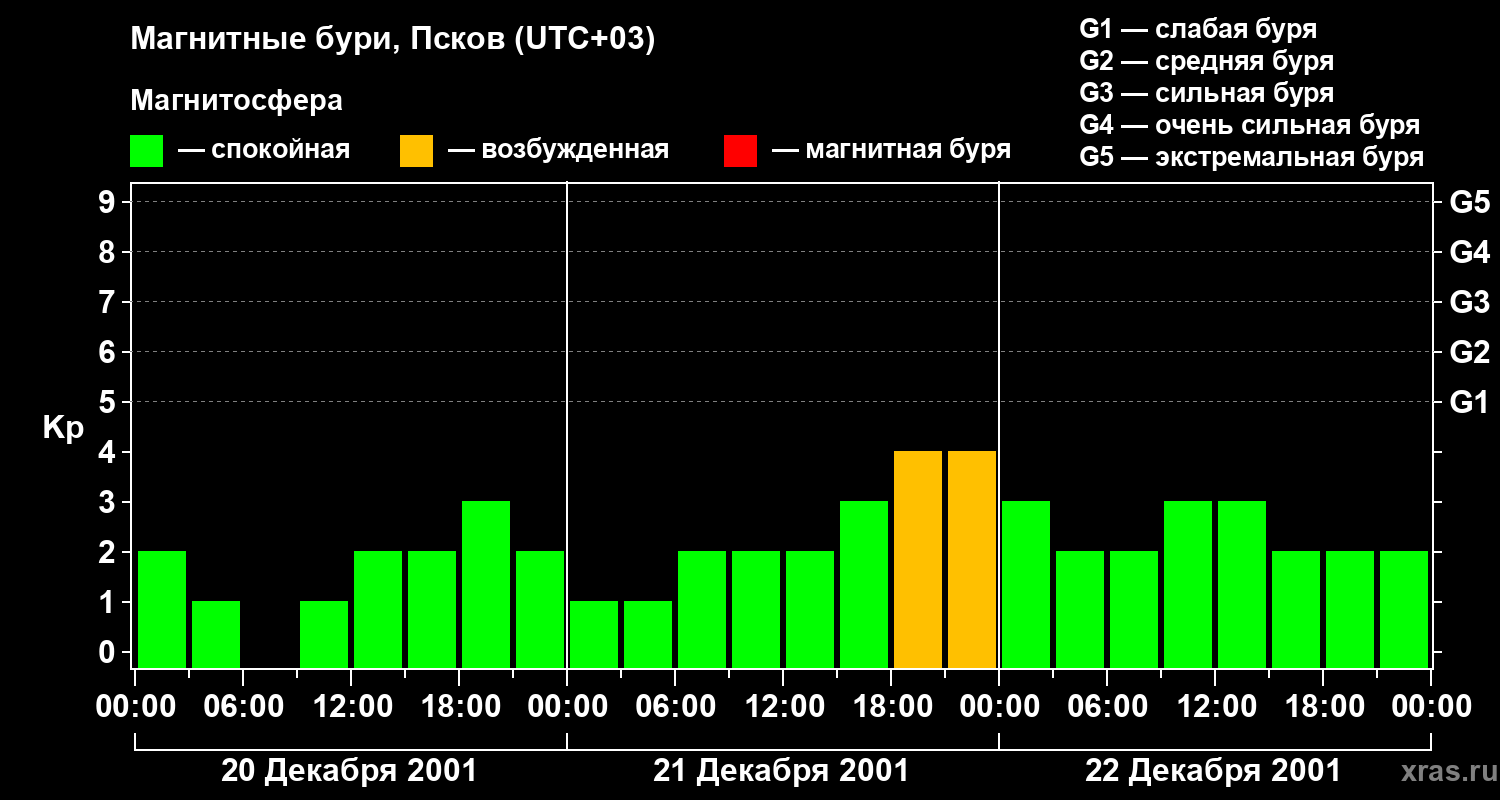The height and width of the screenshot is (800, 1500).
Task: Select 22 December 12:00–15:00 Kp 3 bar
Action: (1242, 584)
